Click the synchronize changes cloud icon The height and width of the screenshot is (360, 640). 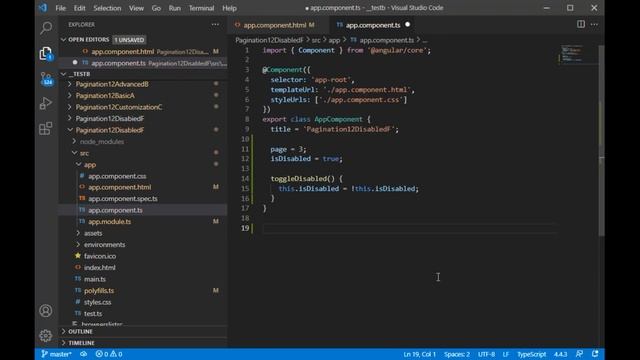pos(83,354)
